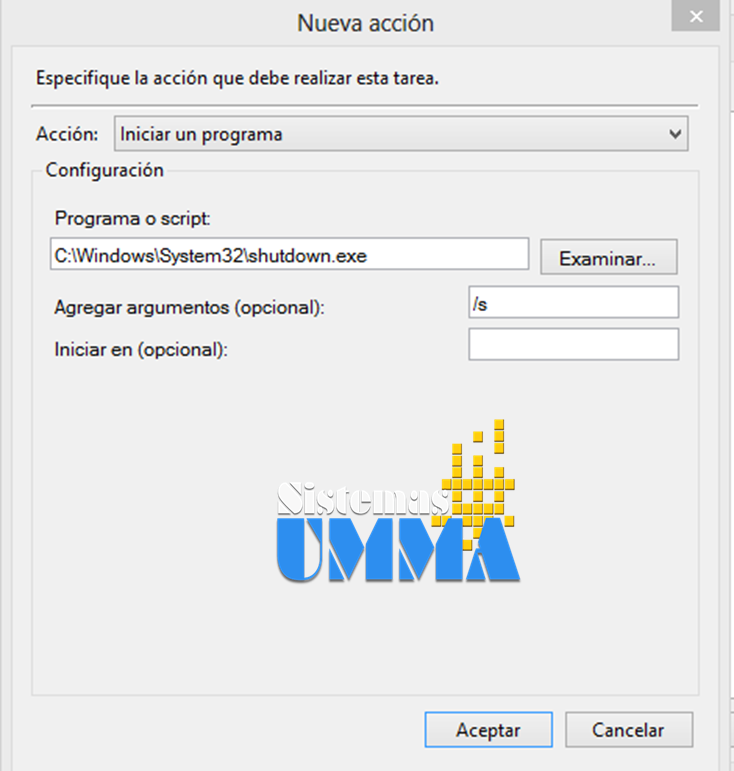Focus the Programa o script path field

point(288,255)
